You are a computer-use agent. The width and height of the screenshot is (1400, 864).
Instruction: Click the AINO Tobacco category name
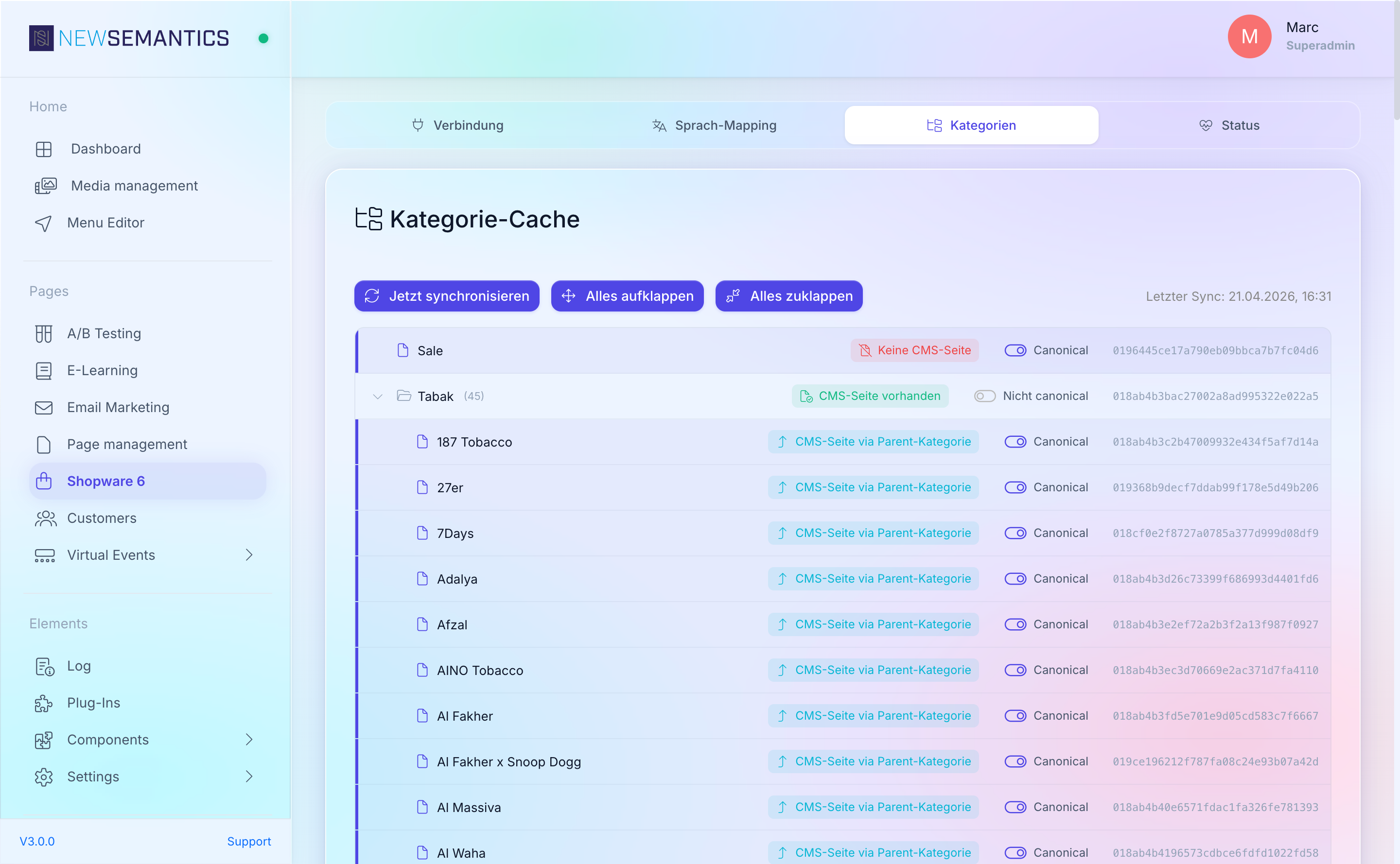[480, 670]
